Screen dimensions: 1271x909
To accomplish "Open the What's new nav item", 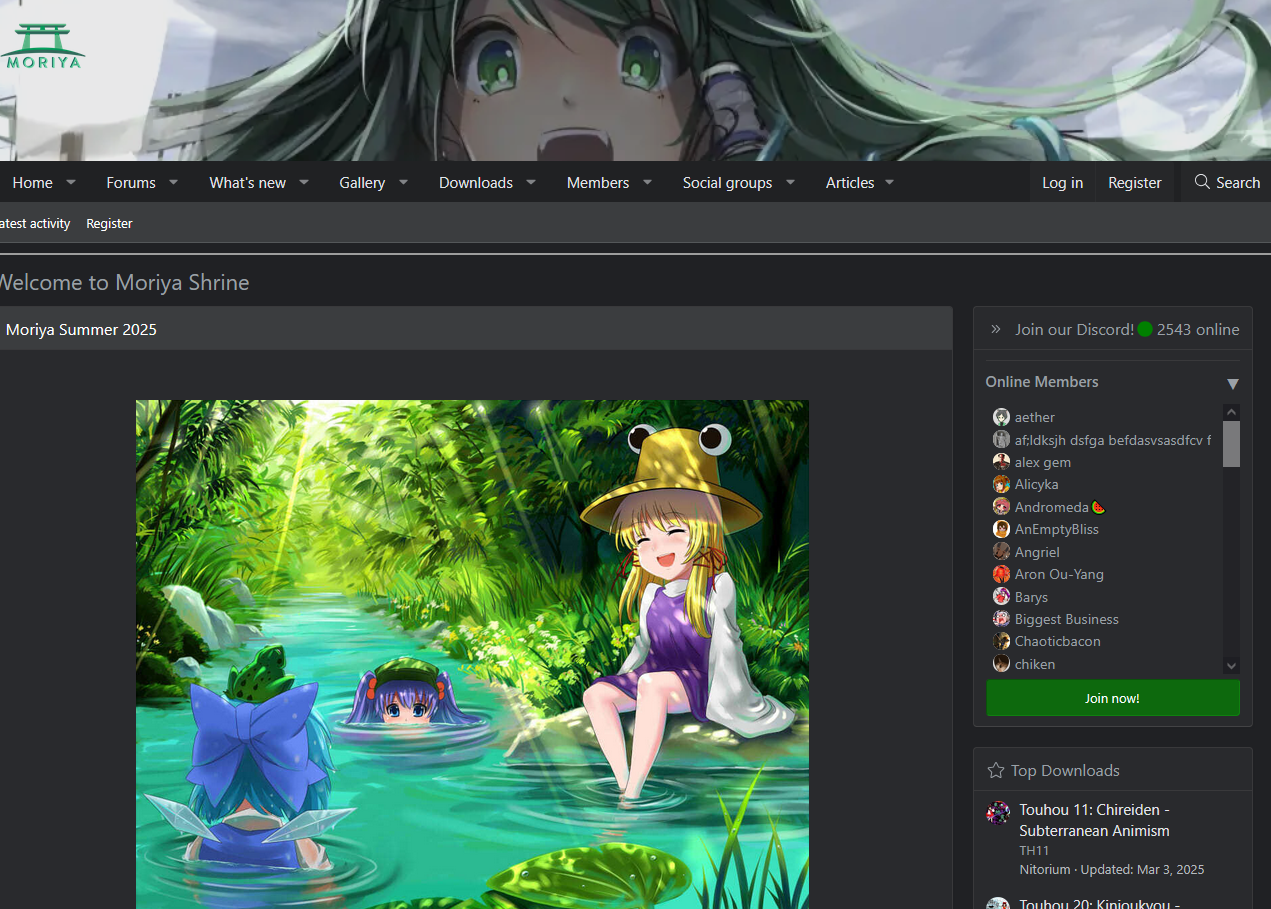I will (247, 182).
